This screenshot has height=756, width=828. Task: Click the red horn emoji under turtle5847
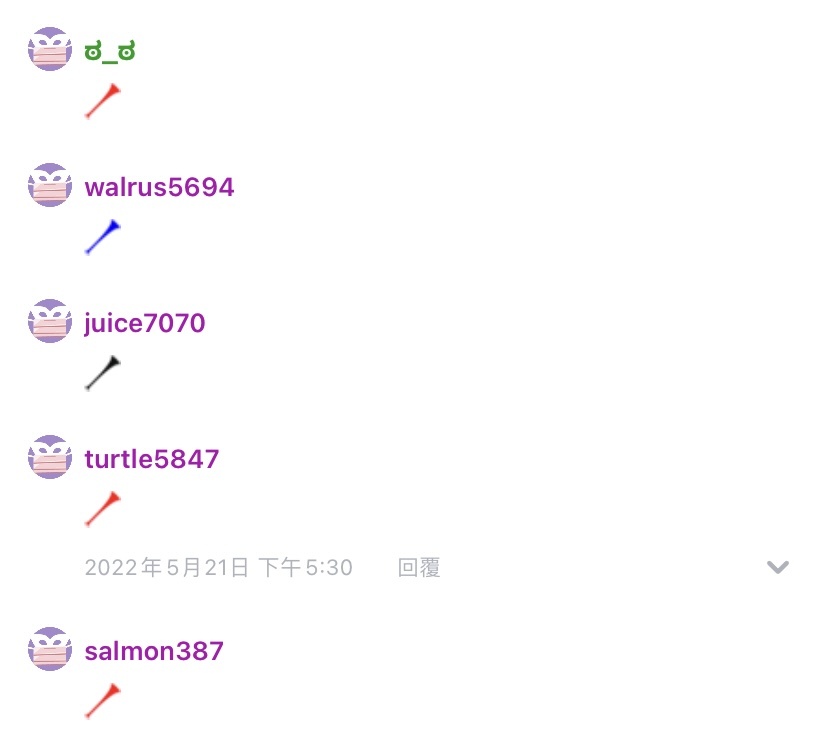(103, 509)
